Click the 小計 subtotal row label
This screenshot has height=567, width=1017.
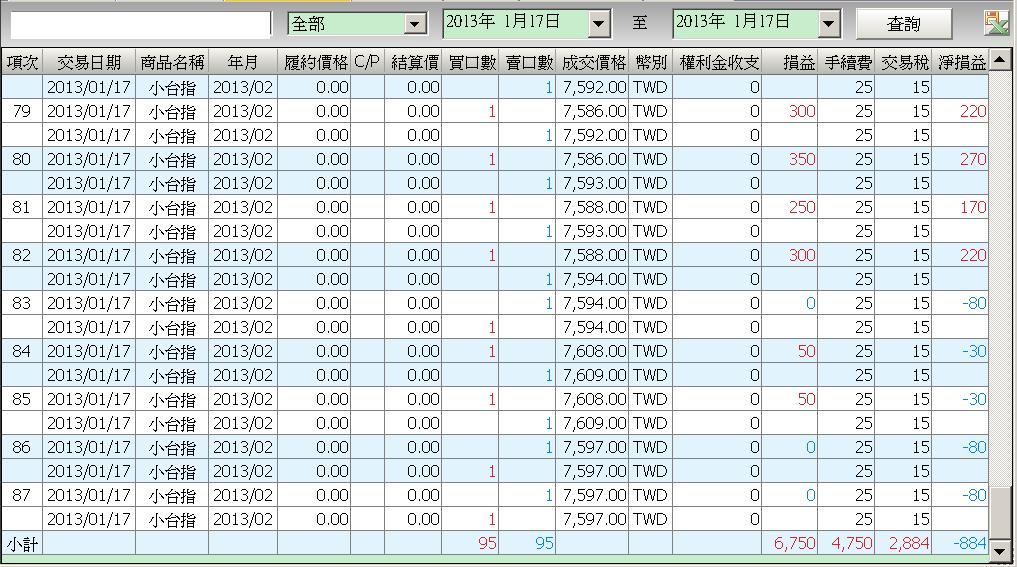(22, 544)
